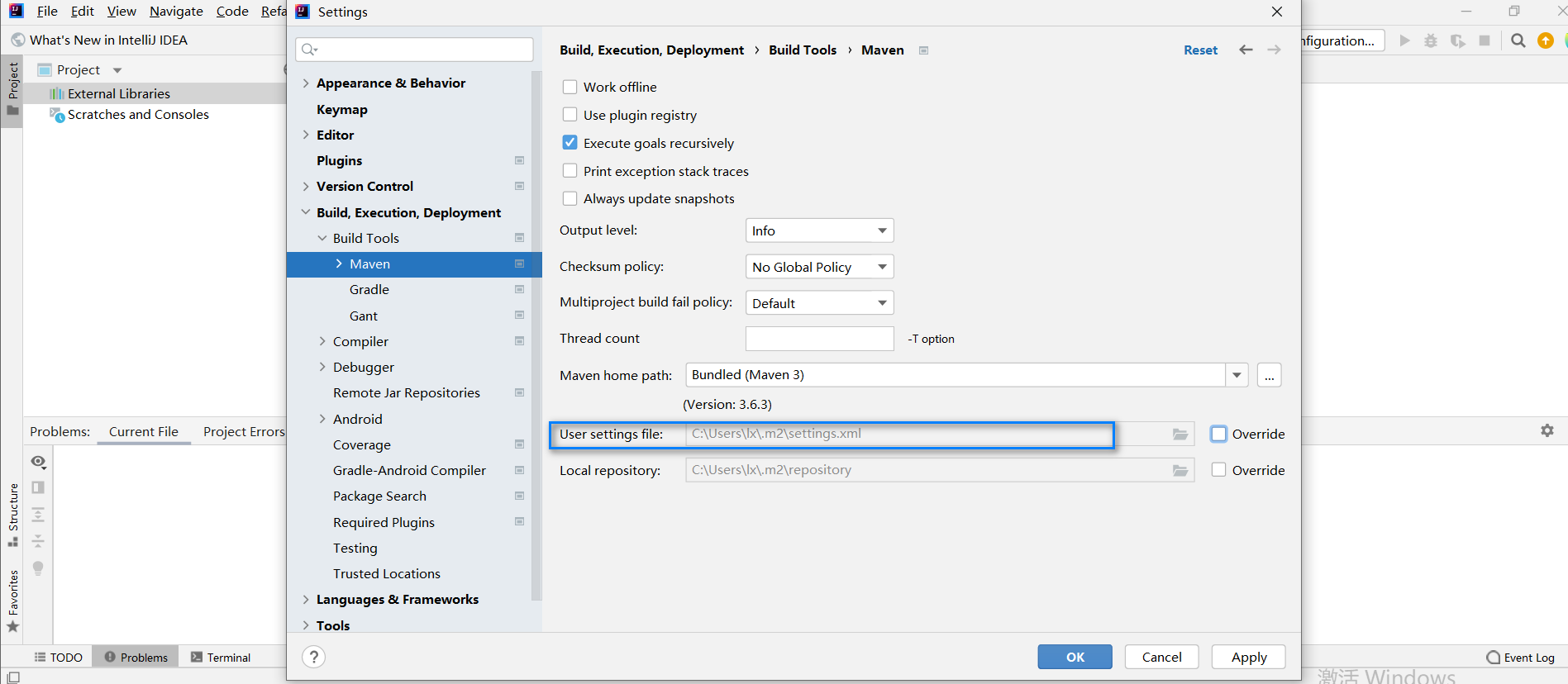Click the help question mark button
Viewport: 1568px width, 684px height.
[x=313, y=657]
